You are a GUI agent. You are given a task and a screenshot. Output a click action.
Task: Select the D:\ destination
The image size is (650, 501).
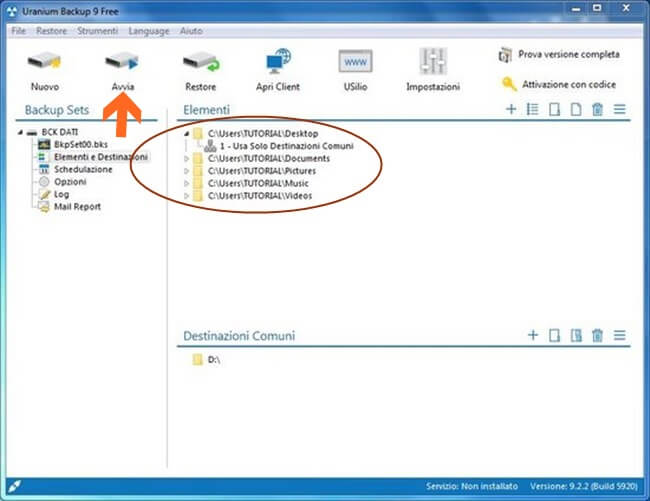click(x=213, y=360)
